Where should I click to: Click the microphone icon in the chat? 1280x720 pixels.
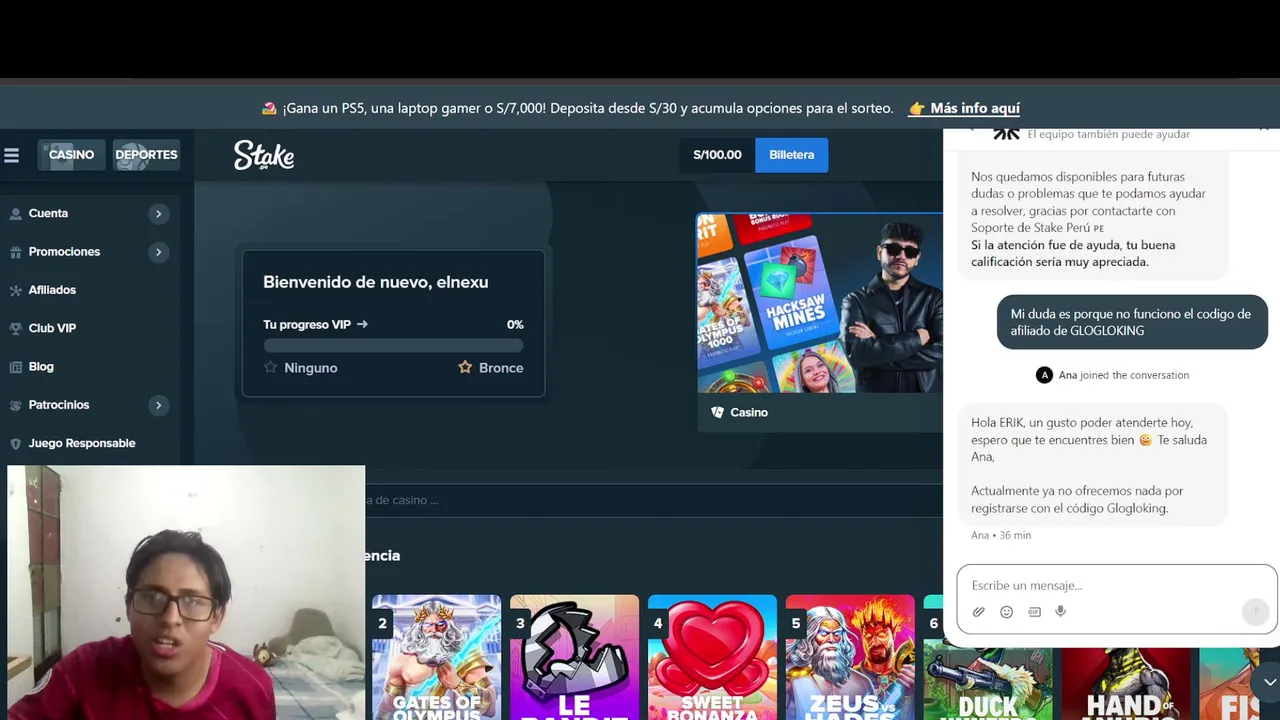(x=1061, y=612)
